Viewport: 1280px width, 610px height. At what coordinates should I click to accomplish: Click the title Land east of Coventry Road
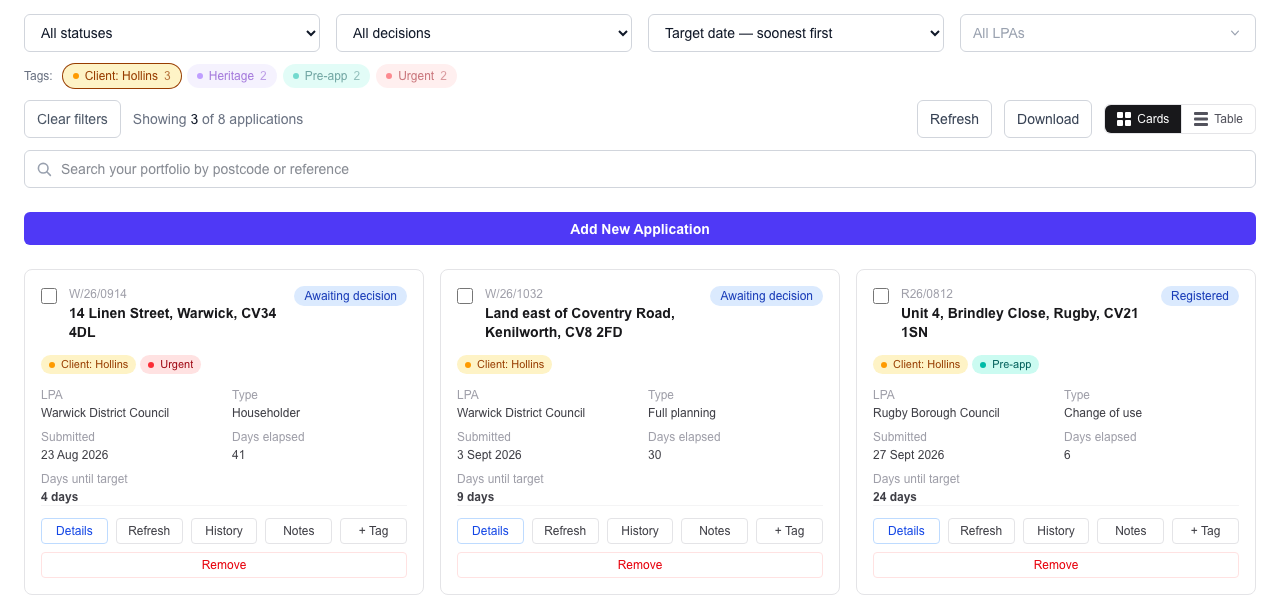point(580,323)
